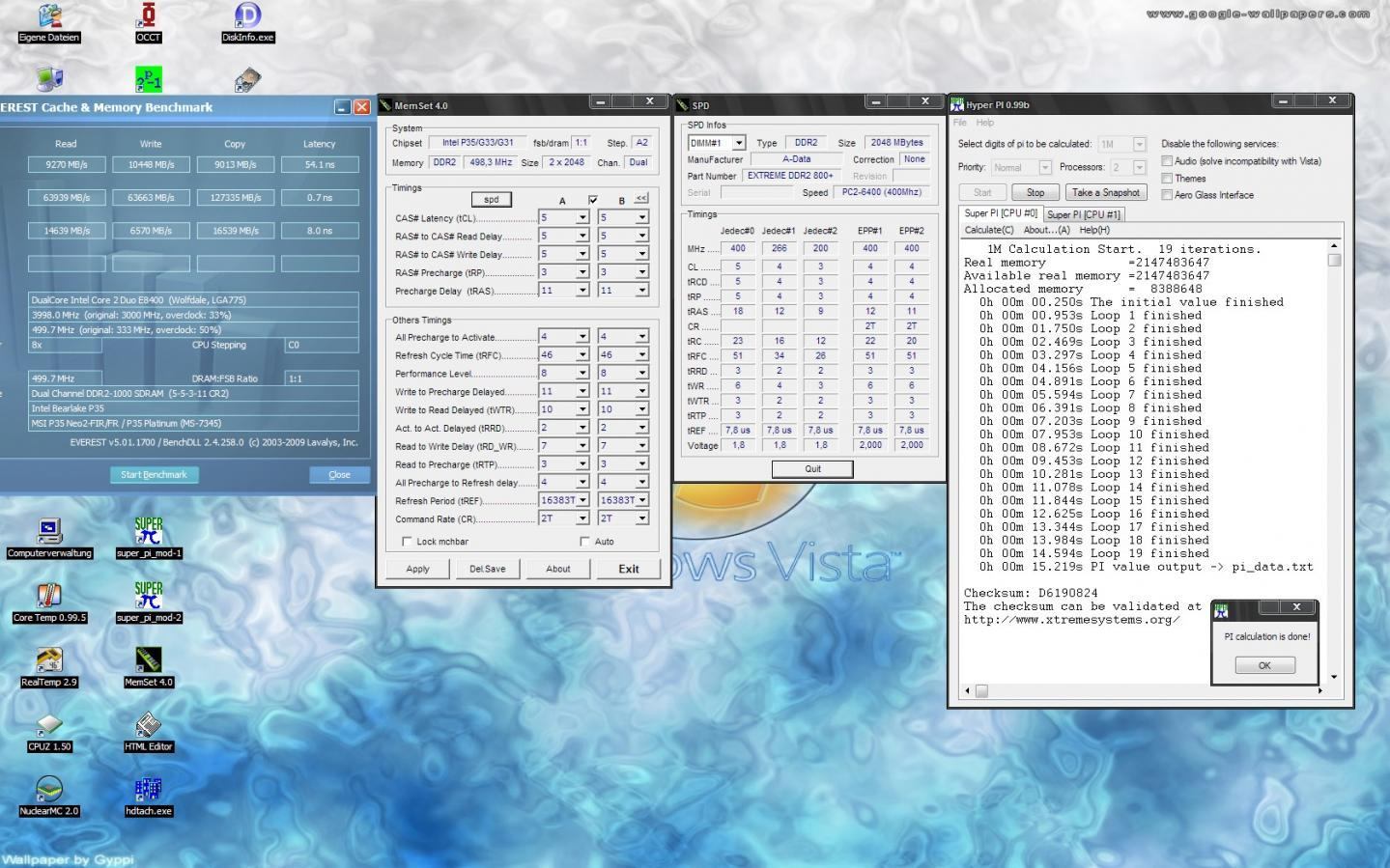Click the PI done dialog title icon
Image resolution: width=1390 pixels, height=868 pixels.
(x=1221, y=610)
